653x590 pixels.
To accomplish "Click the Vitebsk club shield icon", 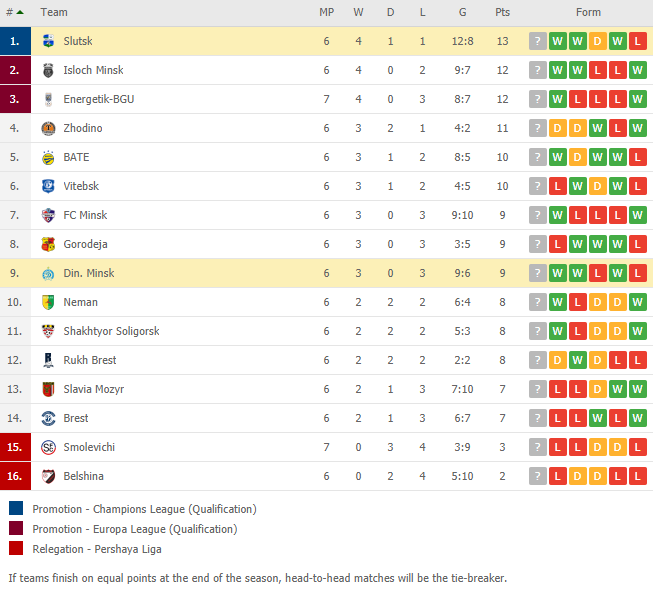I will click(x=48, y=186).
